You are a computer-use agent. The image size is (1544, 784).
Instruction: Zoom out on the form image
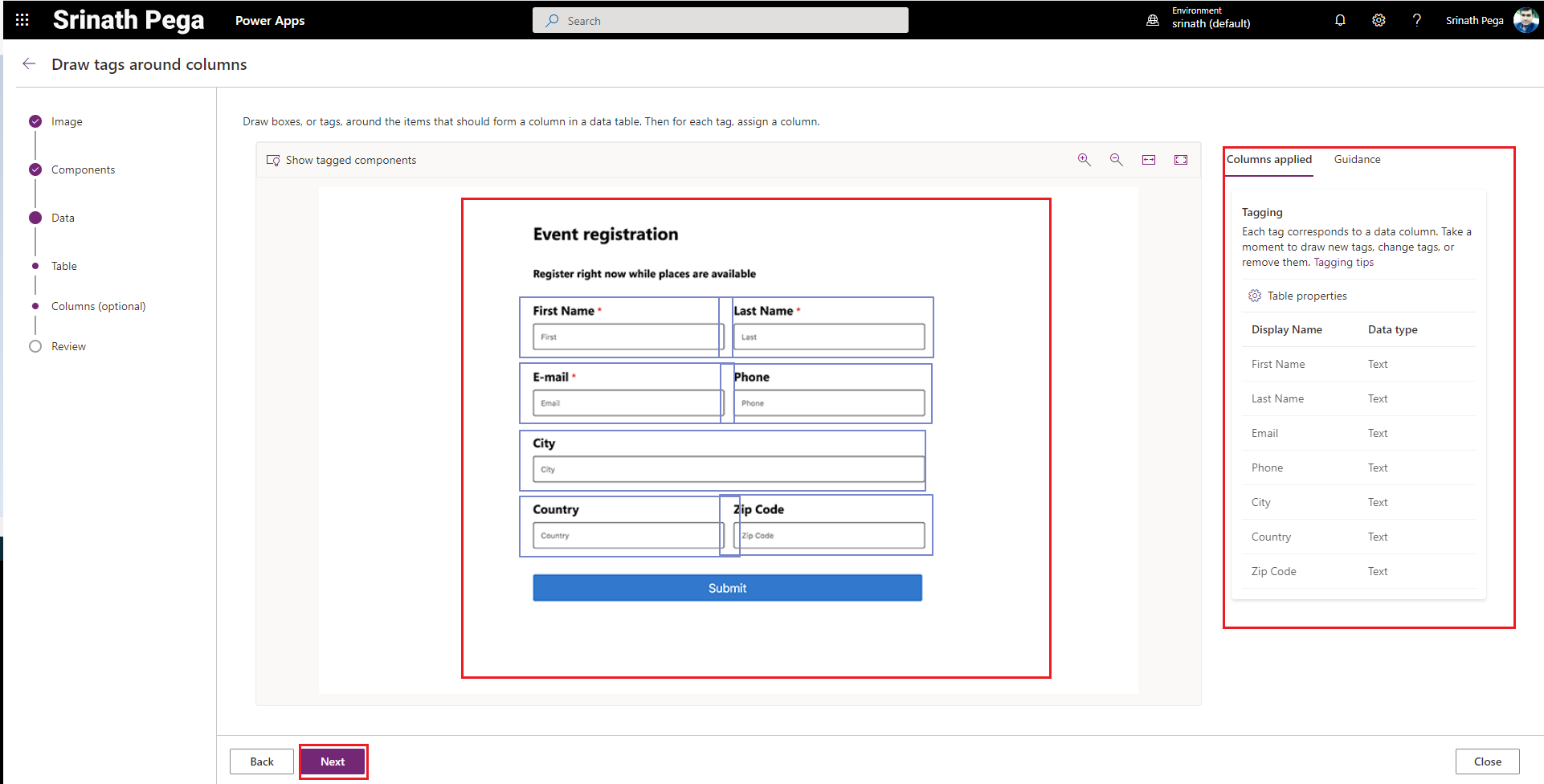point(1116,160)
